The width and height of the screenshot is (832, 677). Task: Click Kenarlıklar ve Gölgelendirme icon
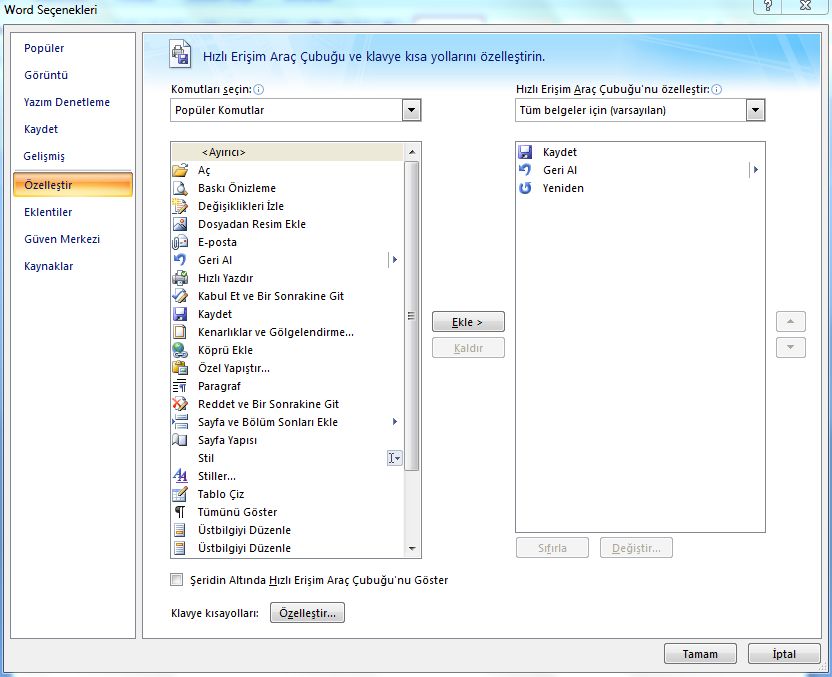[x=180, y=332]
